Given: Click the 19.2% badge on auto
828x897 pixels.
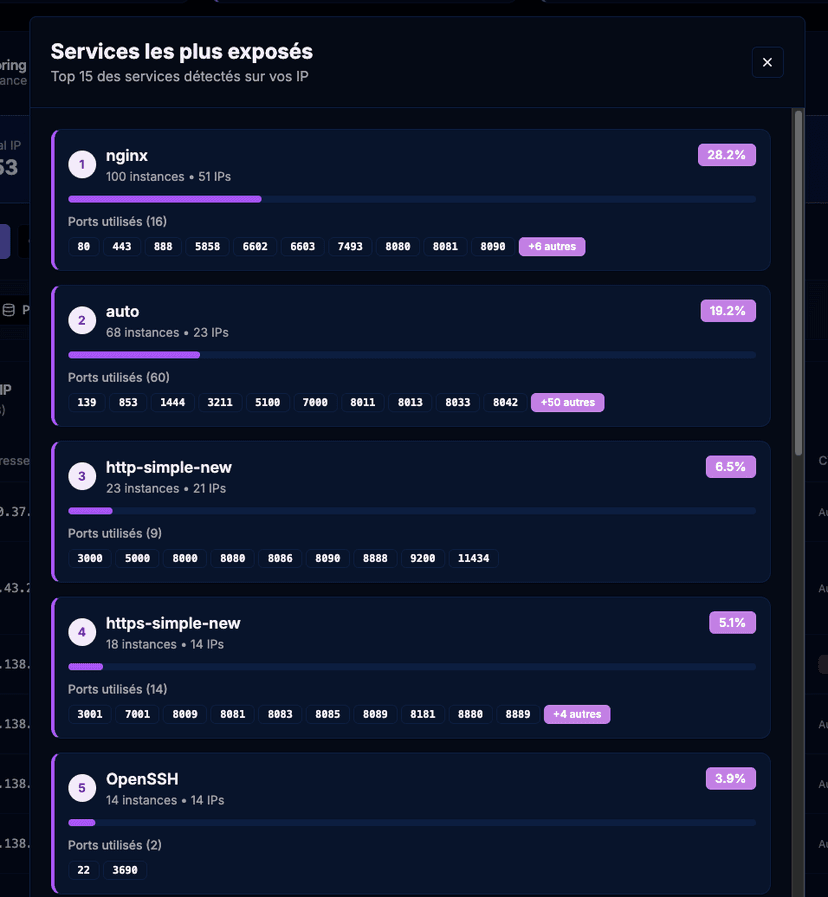Looking at the screenshot, I should point(728,311).
